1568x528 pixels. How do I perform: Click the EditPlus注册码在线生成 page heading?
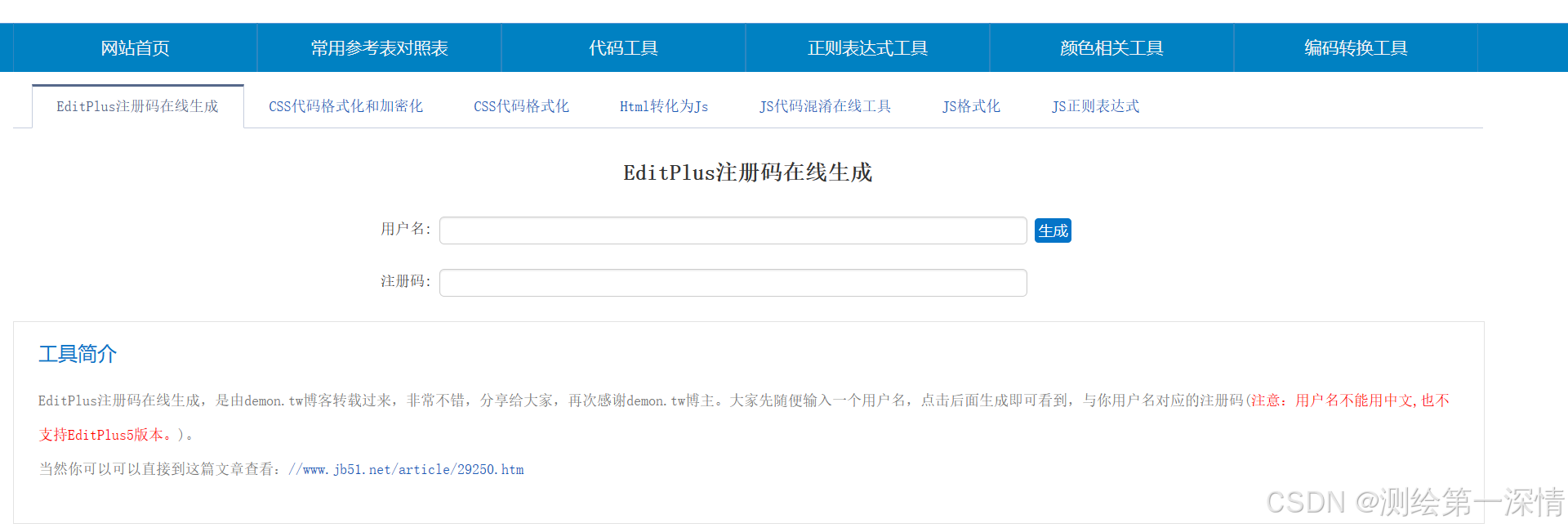click(x=748, y=172)
